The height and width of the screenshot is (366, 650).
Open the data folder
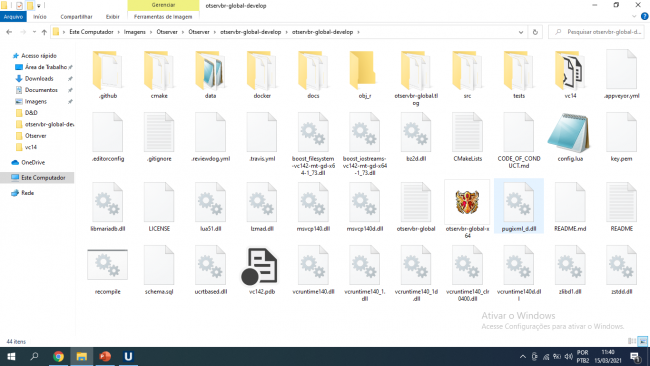[x=211, y=75]
